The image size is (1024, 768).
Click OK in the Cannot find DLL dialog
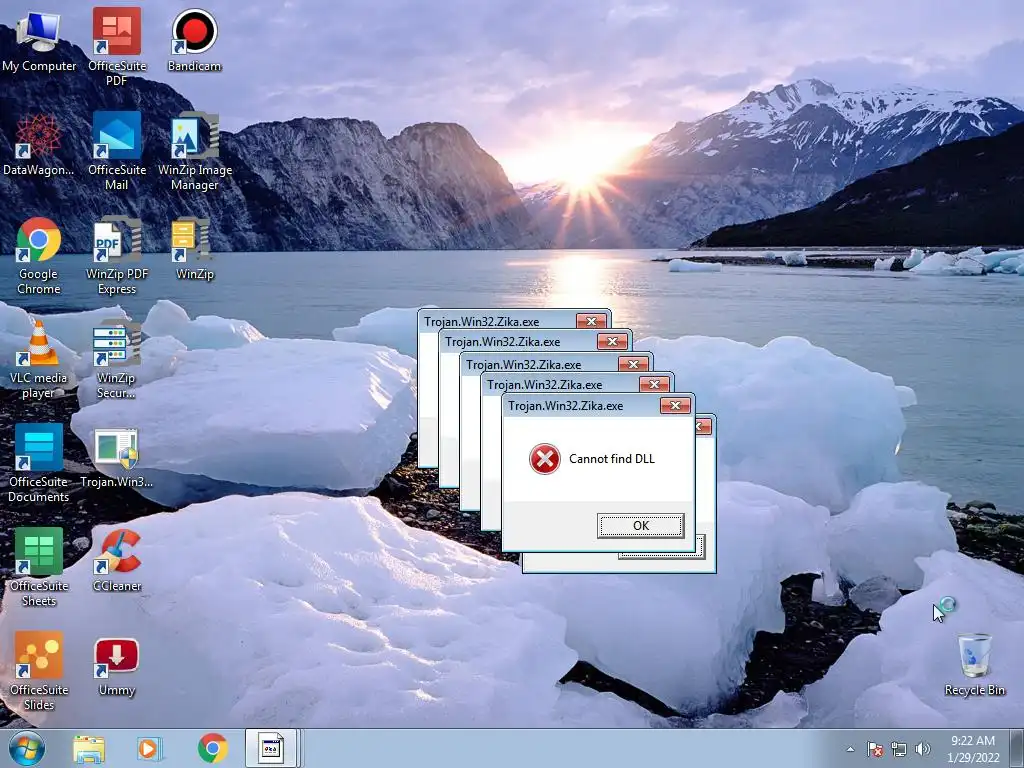[641, 526]
